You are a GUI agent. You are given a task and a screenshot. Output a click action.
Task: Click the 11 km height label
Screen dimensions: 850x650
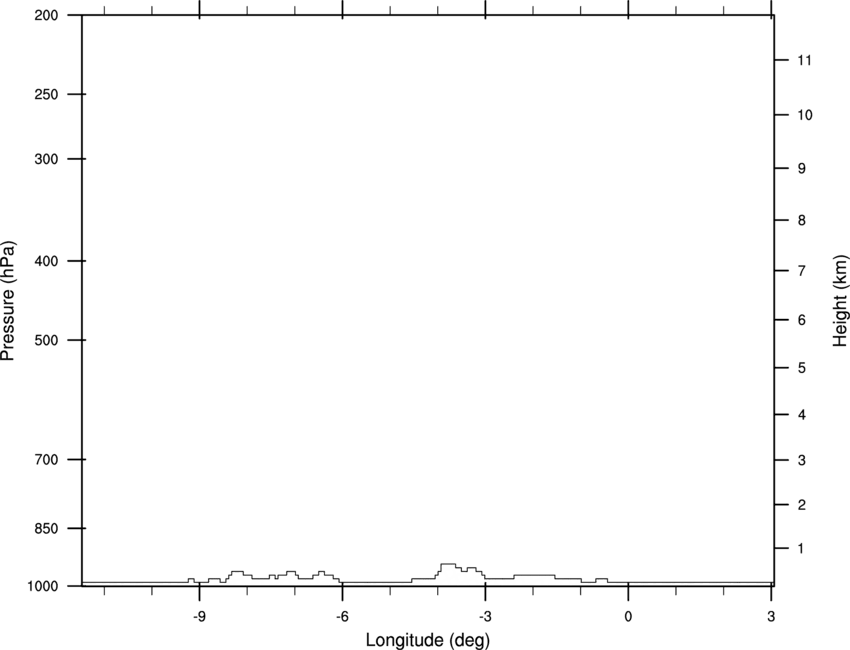(x=805, y=60)
